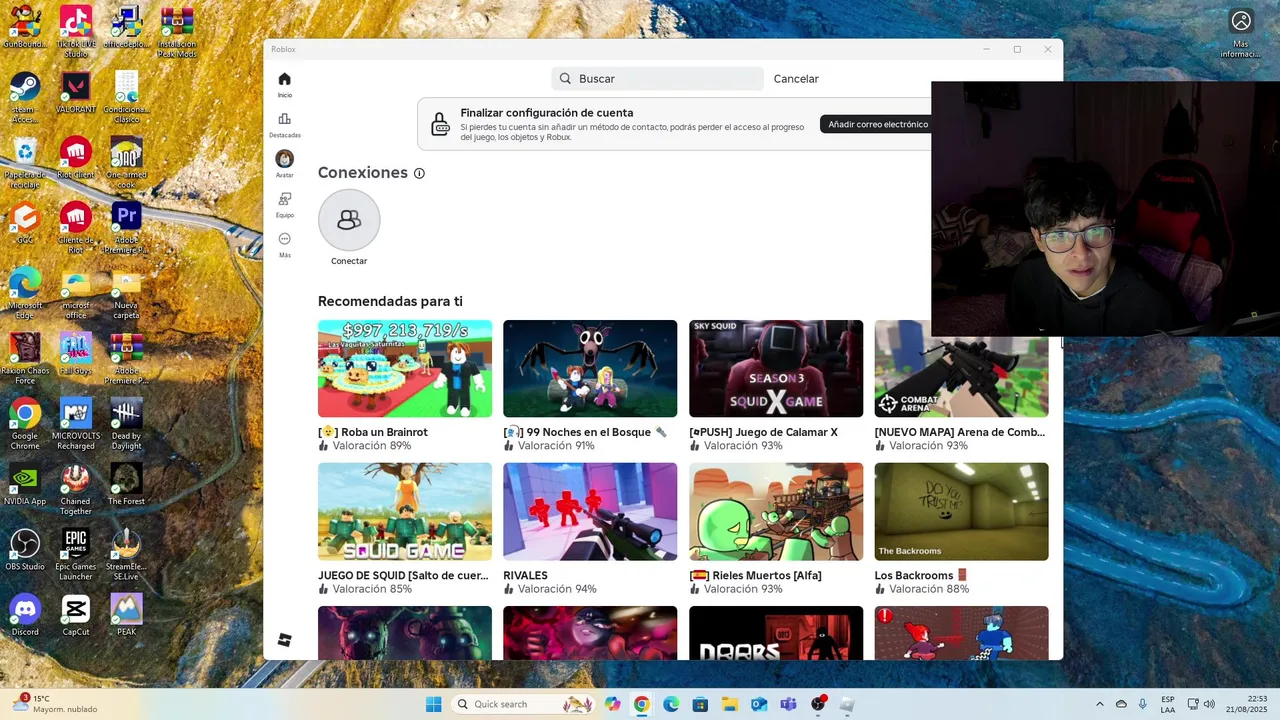The width and height of the screenshot is (1280, 720).
Task: Open the Avatar page in Roblox sidebar
Action: pyautogui.click(x=285, y=164)
